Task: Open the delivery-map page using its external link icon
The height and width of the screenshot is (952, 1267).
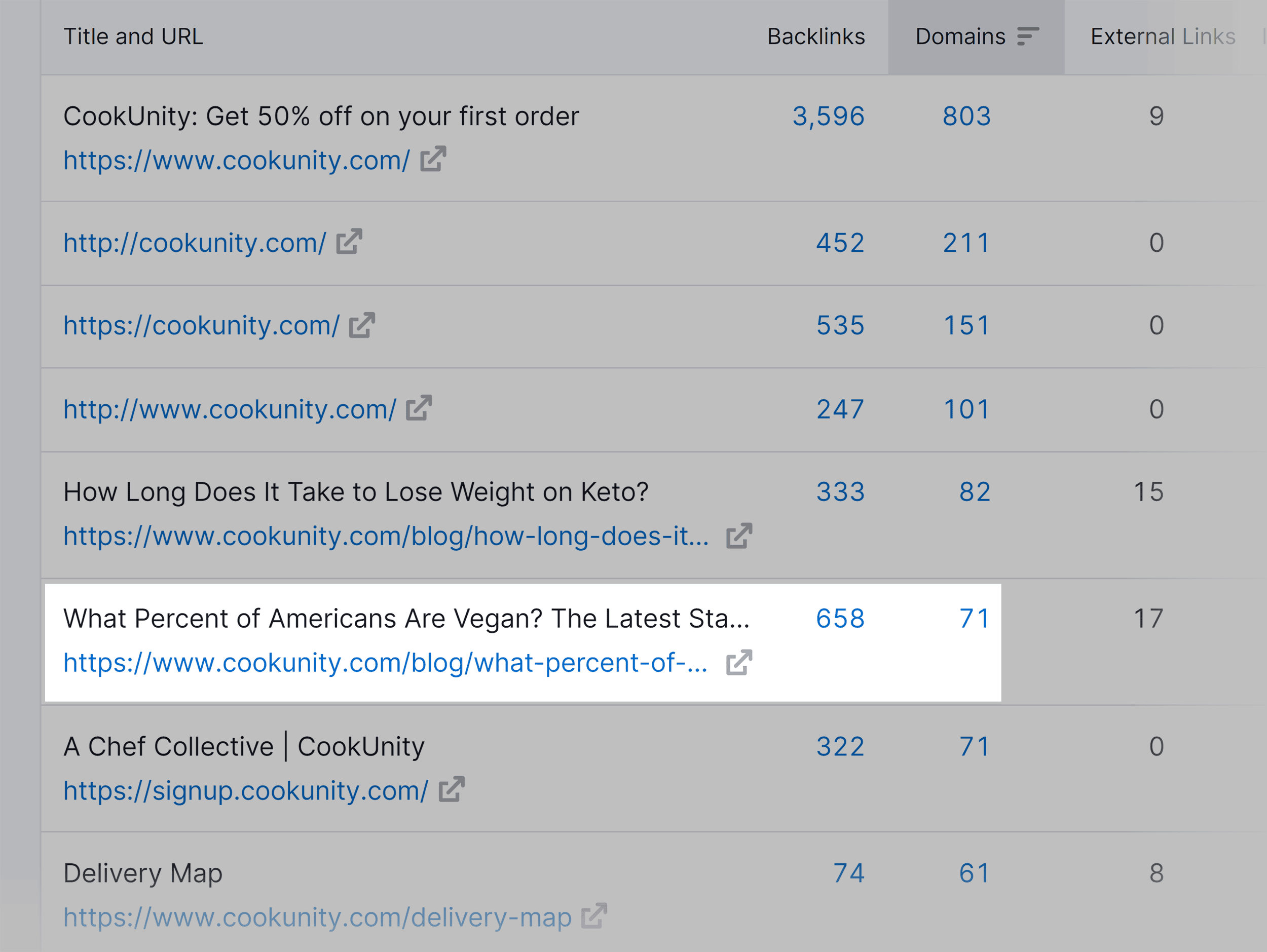Action: click(x=594, y=917)
